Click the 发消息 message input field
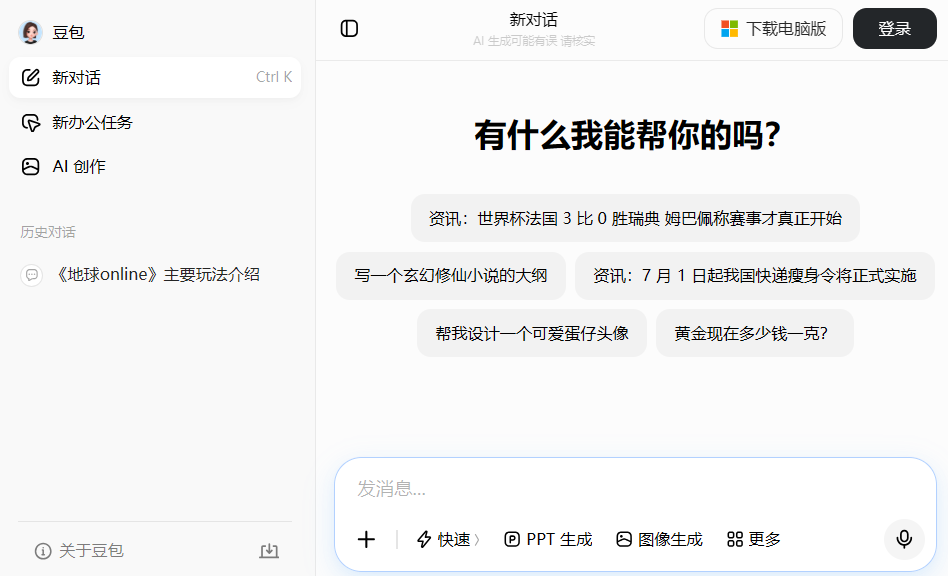Image resolution: width=948 pixels, height=576 pixels. click(x=635, y=488)
